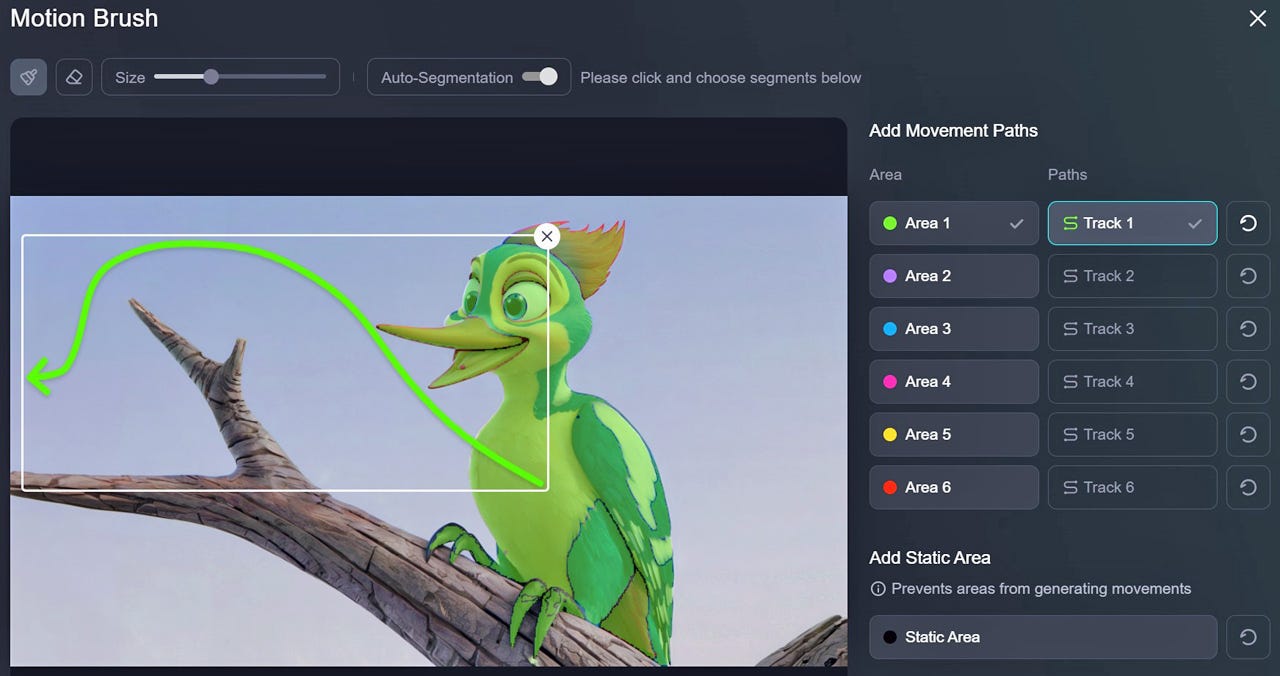The width and height of the screenshot is (1280, 676).
Task: Select Area 6 with red dot
Action: pos(954,488)
